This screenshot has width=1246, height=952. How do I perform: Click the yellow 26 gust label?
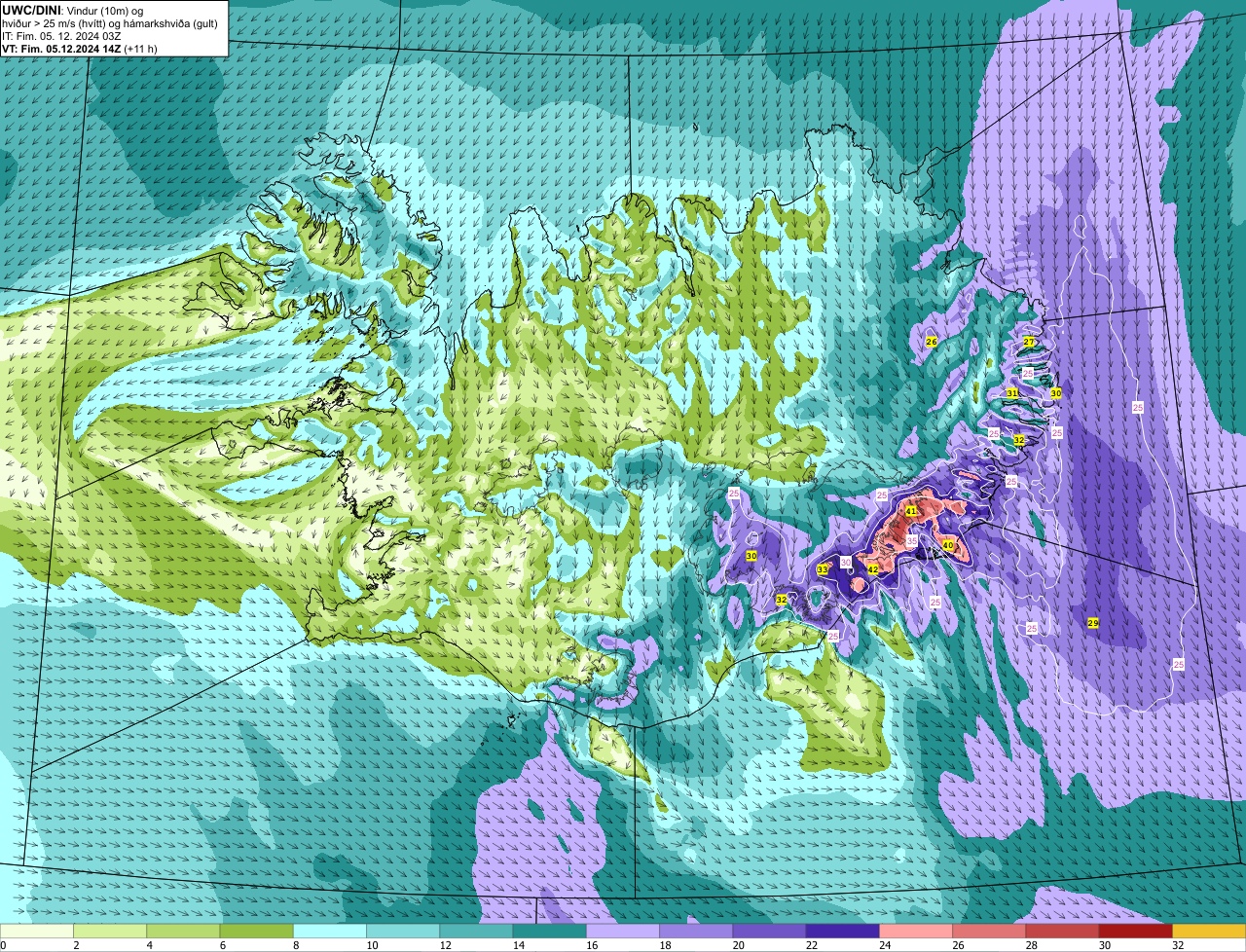click(931, 342)
